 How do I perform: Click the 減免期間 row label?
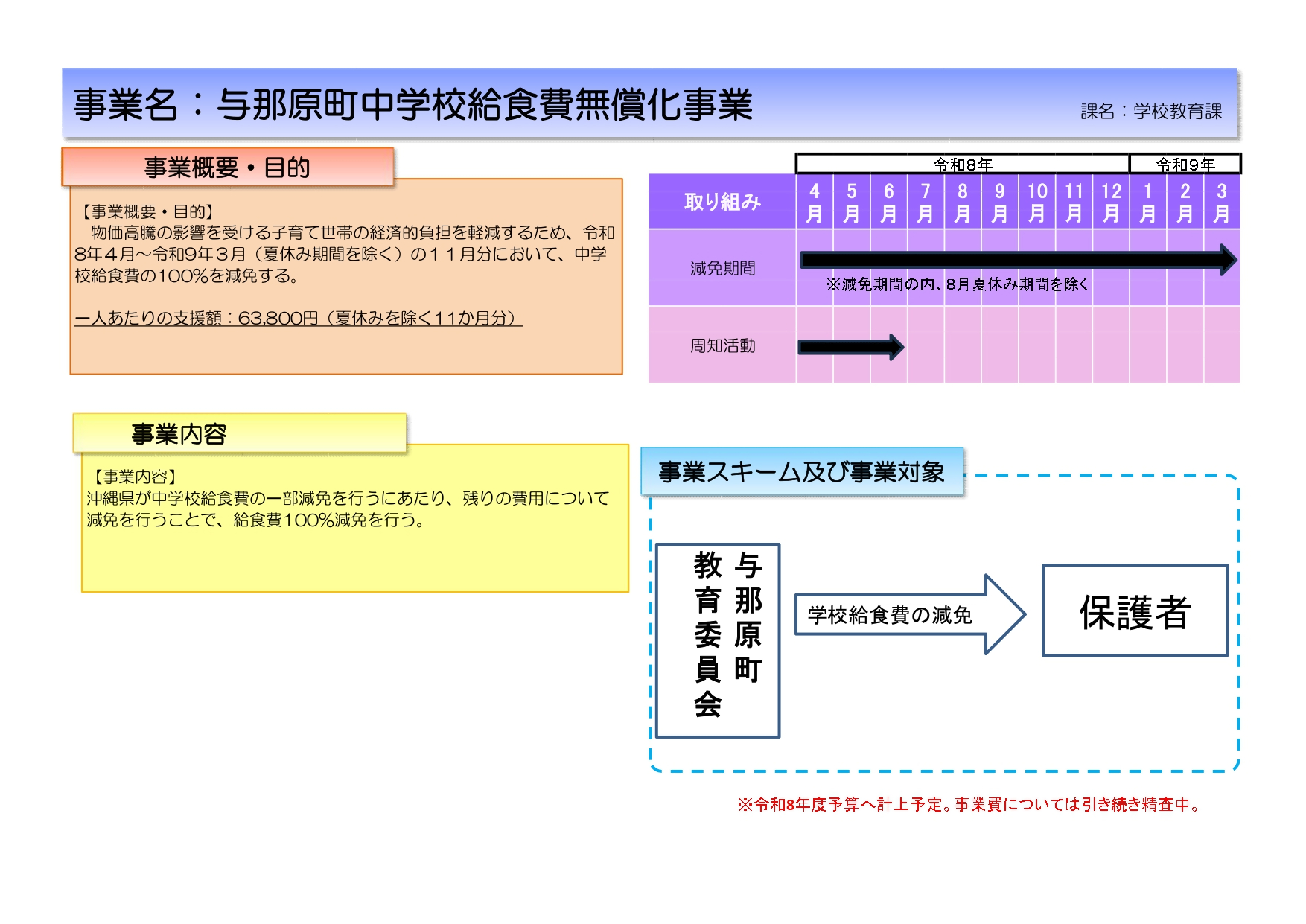[722, 268]
